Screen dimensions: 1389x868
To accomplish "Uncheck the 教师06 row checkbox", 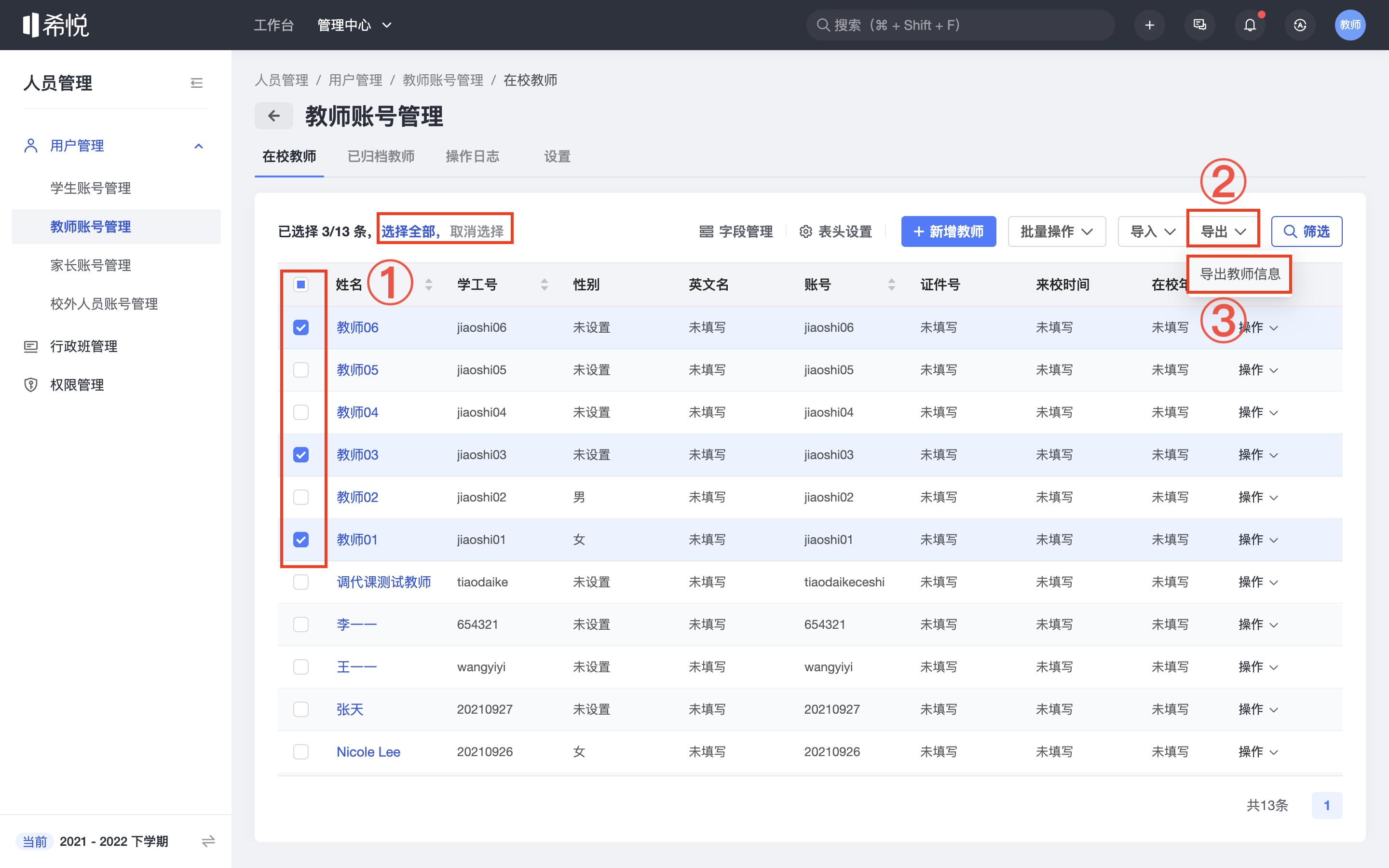I will point(301,327).
